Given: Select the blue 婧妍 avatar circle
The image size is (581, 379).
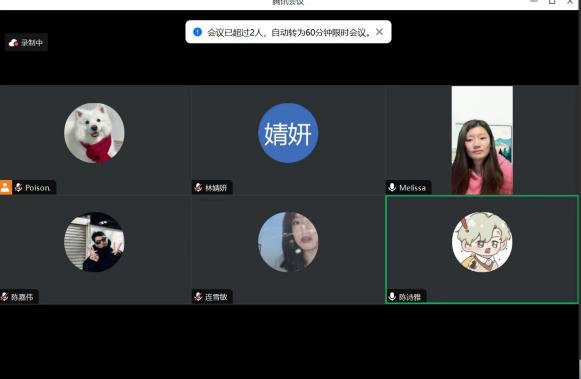Looking at the screenshot, I should pyautogui.click(x=288, y=133).
